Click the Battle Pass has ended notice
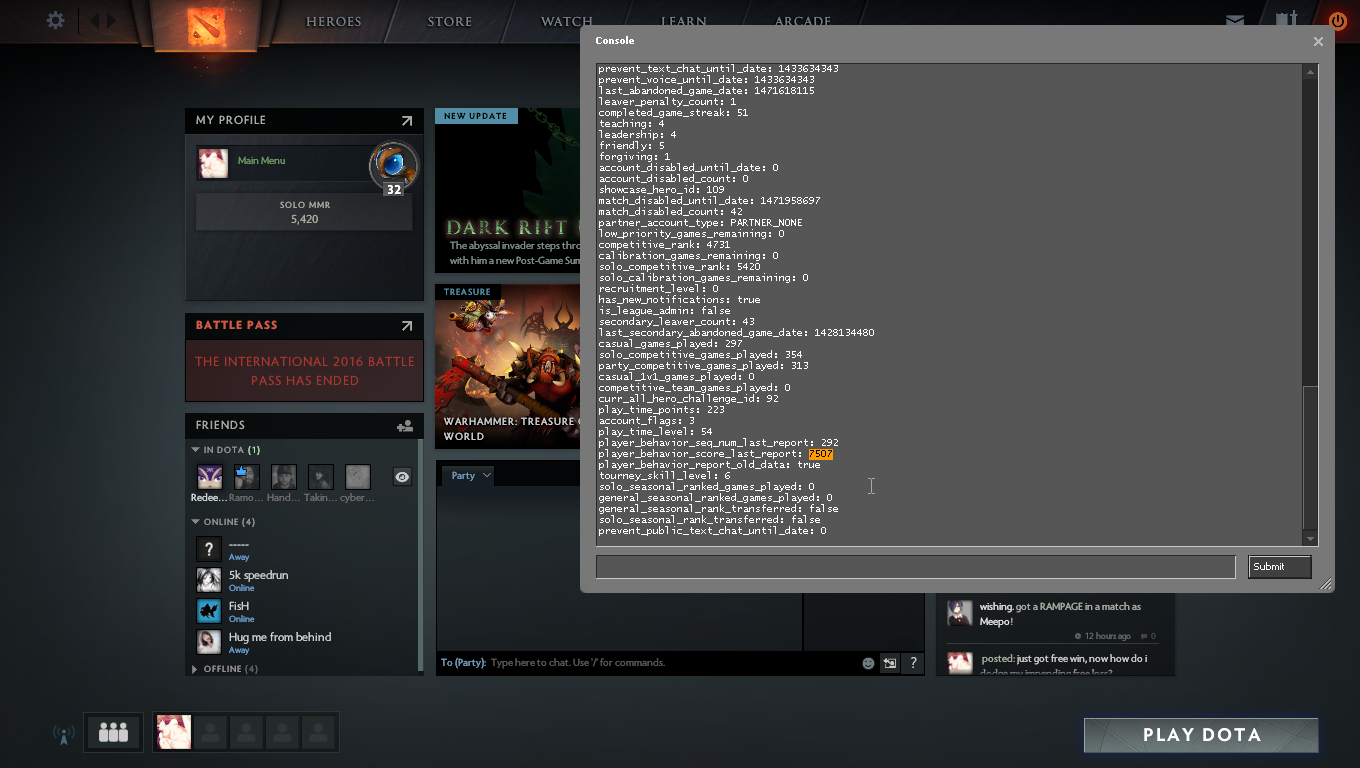This screenshot has height=768, width=1360. coord(304,371)
